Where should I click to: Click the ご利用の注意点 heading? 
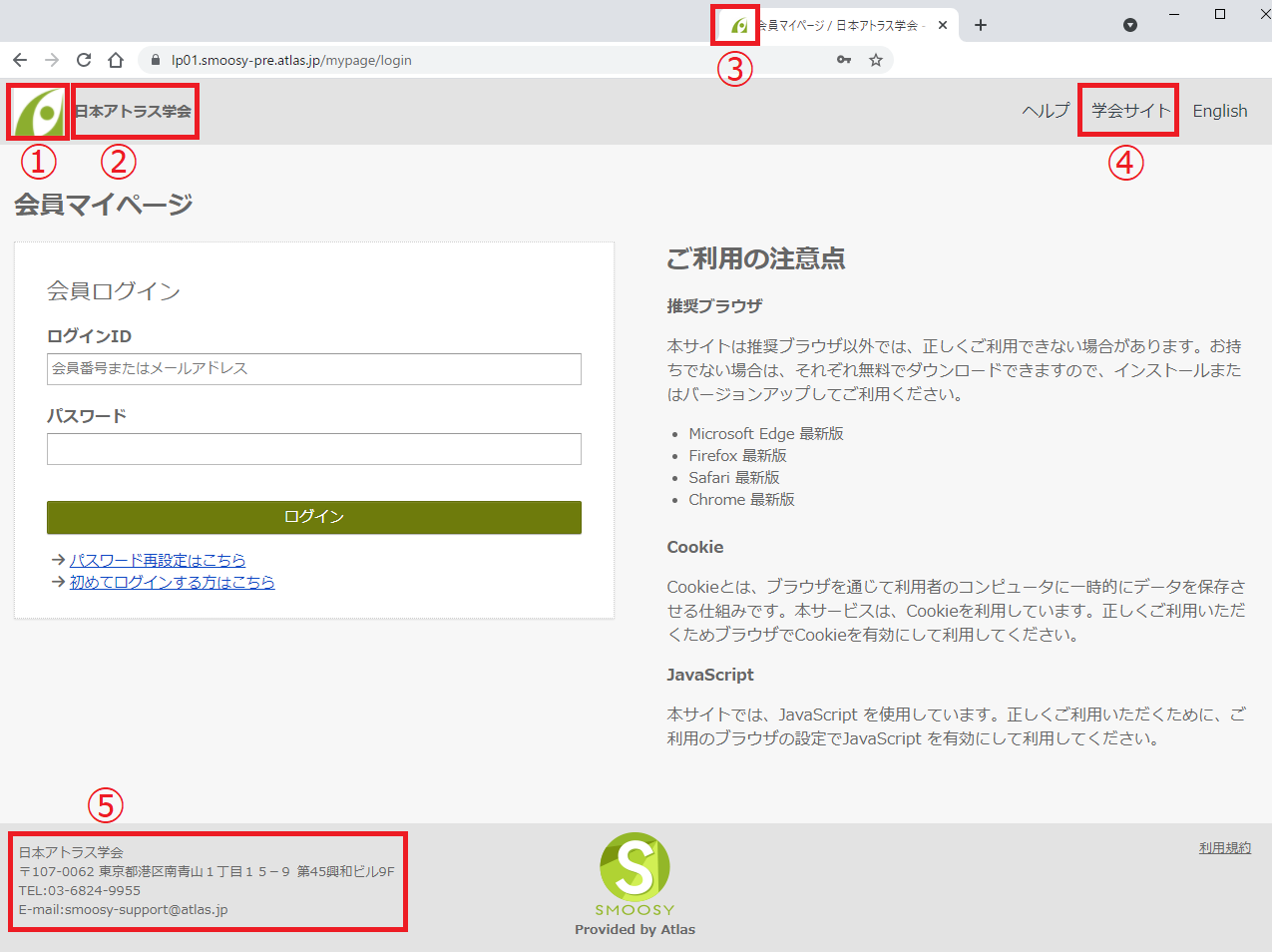756,258
